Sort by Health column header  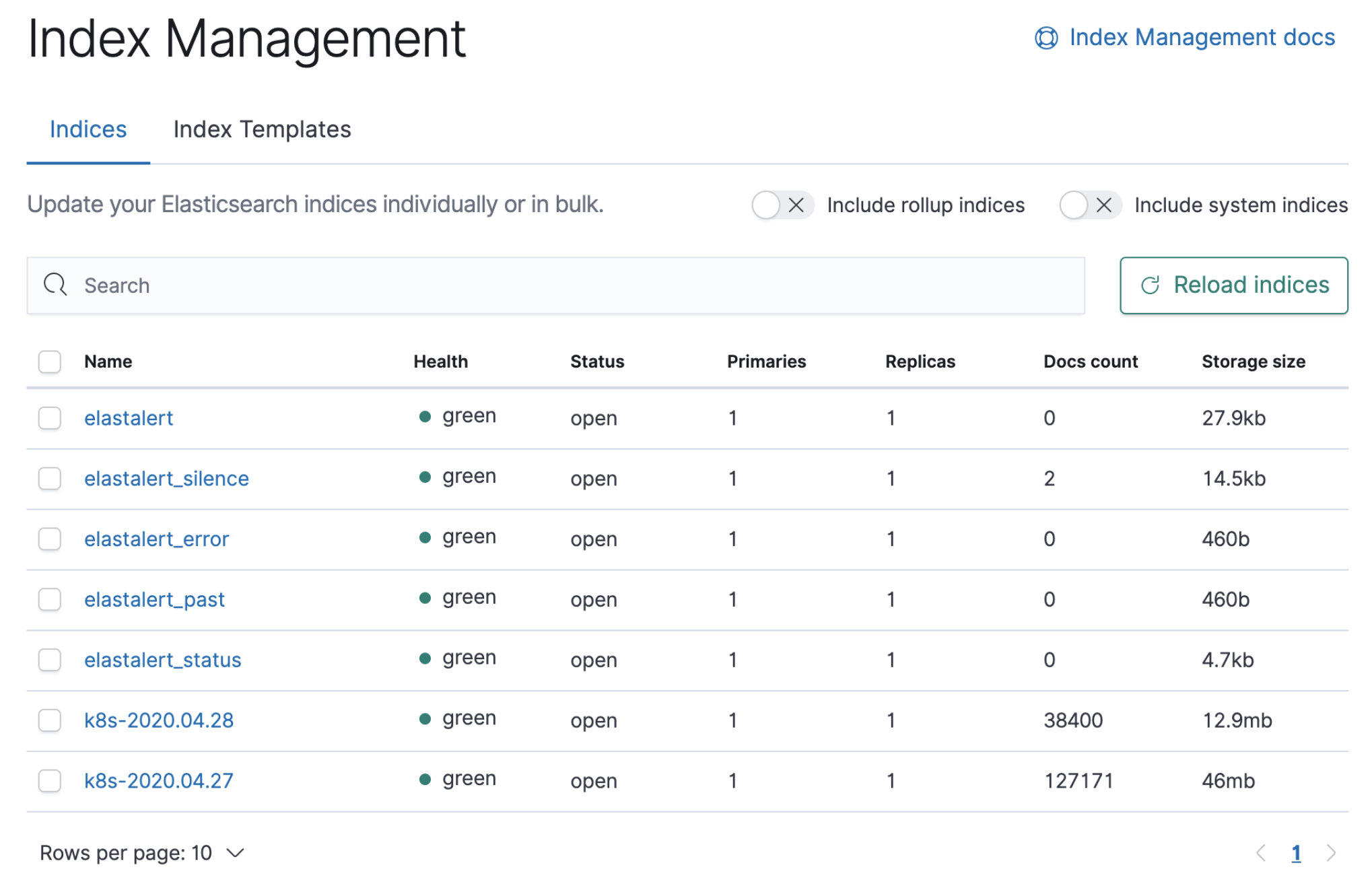point(440,362)
